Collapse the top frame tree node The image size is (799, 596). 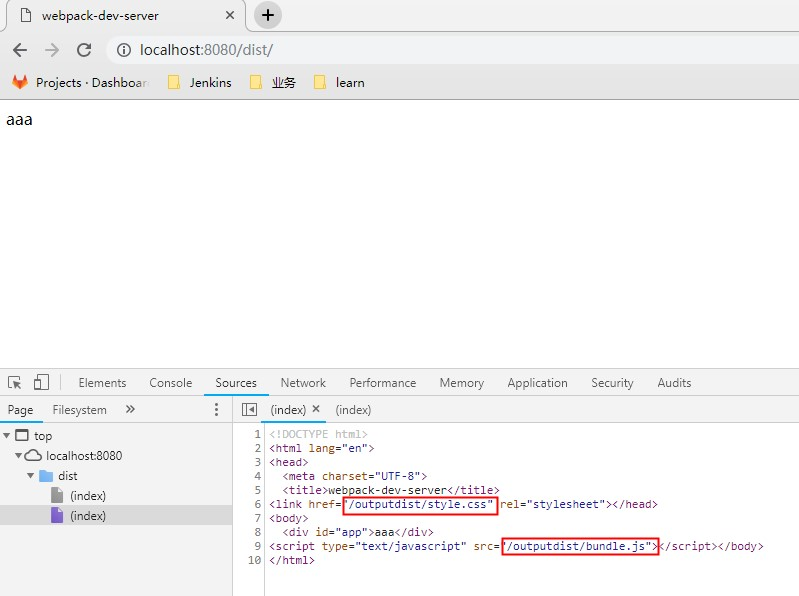(x=7, y=436)
